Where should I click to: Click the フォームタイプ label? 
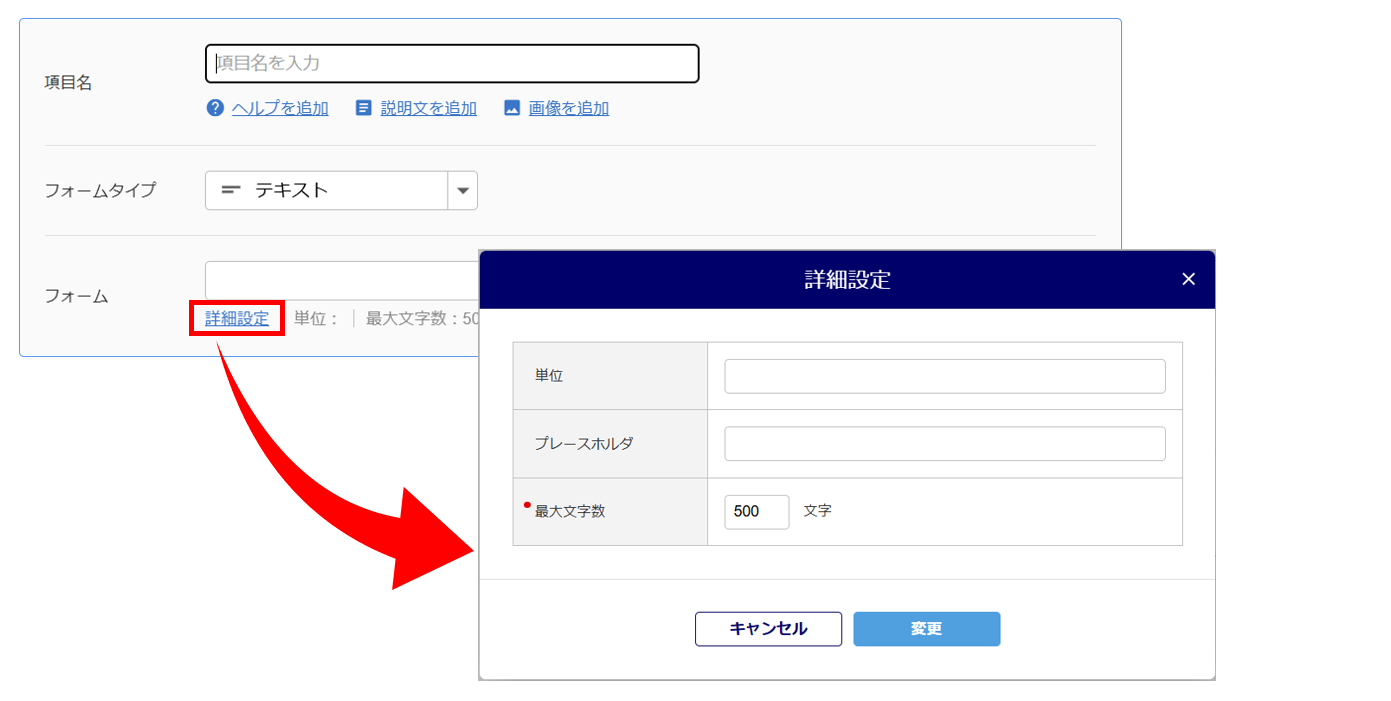(x=101, y=190)
